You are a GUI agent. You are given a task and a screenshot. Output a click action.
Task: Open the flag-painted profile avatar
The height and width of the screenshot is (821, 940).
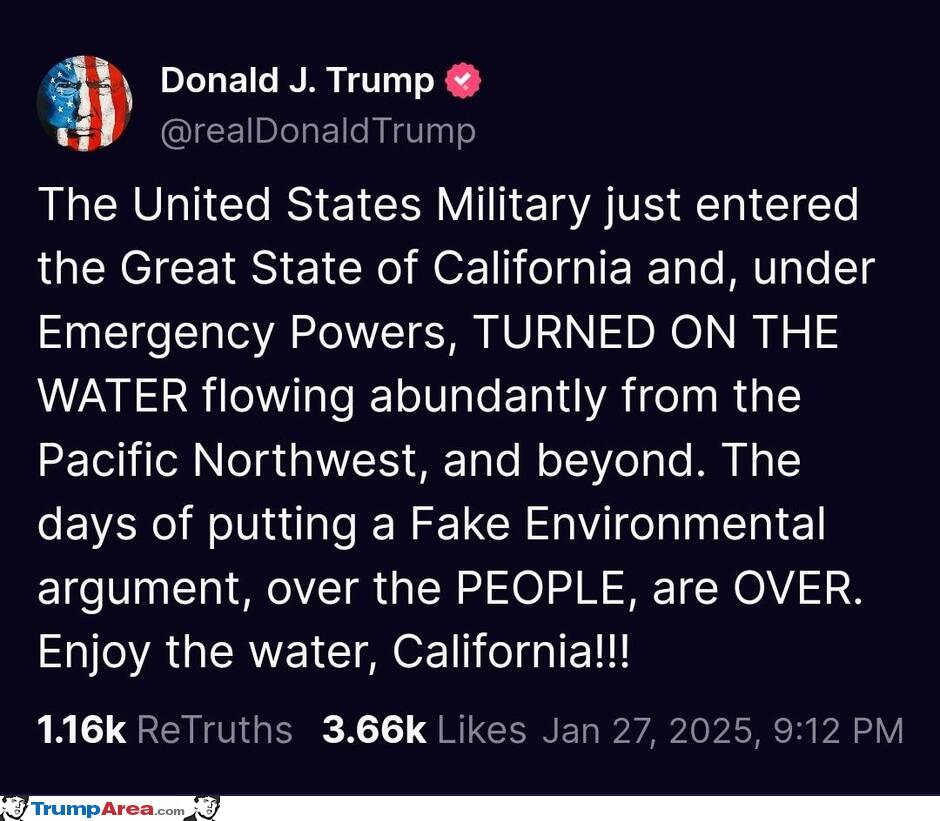click(84, 103)
